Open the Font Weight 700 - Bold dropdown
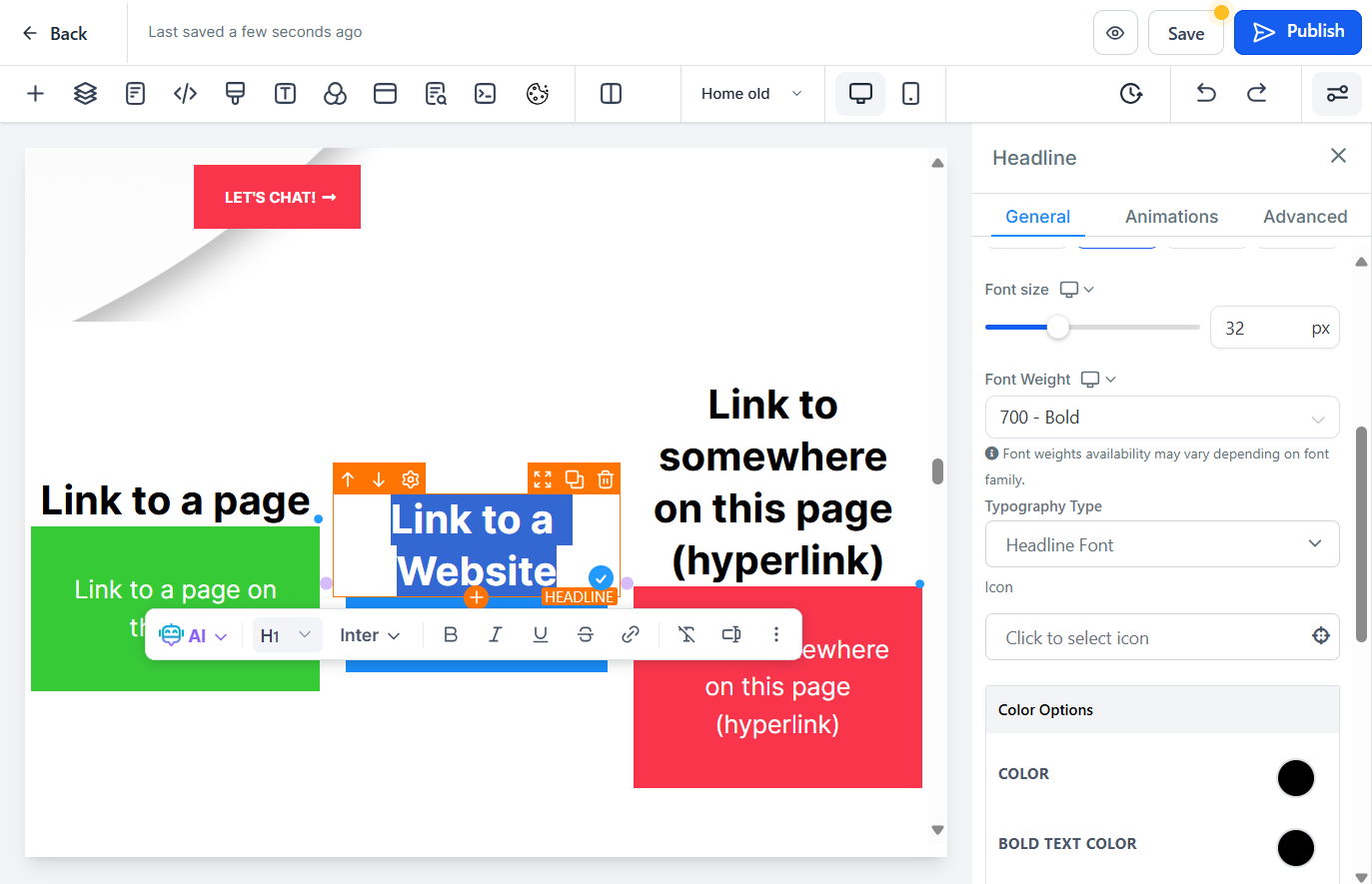1372x884 pixels. (1162, 418)
